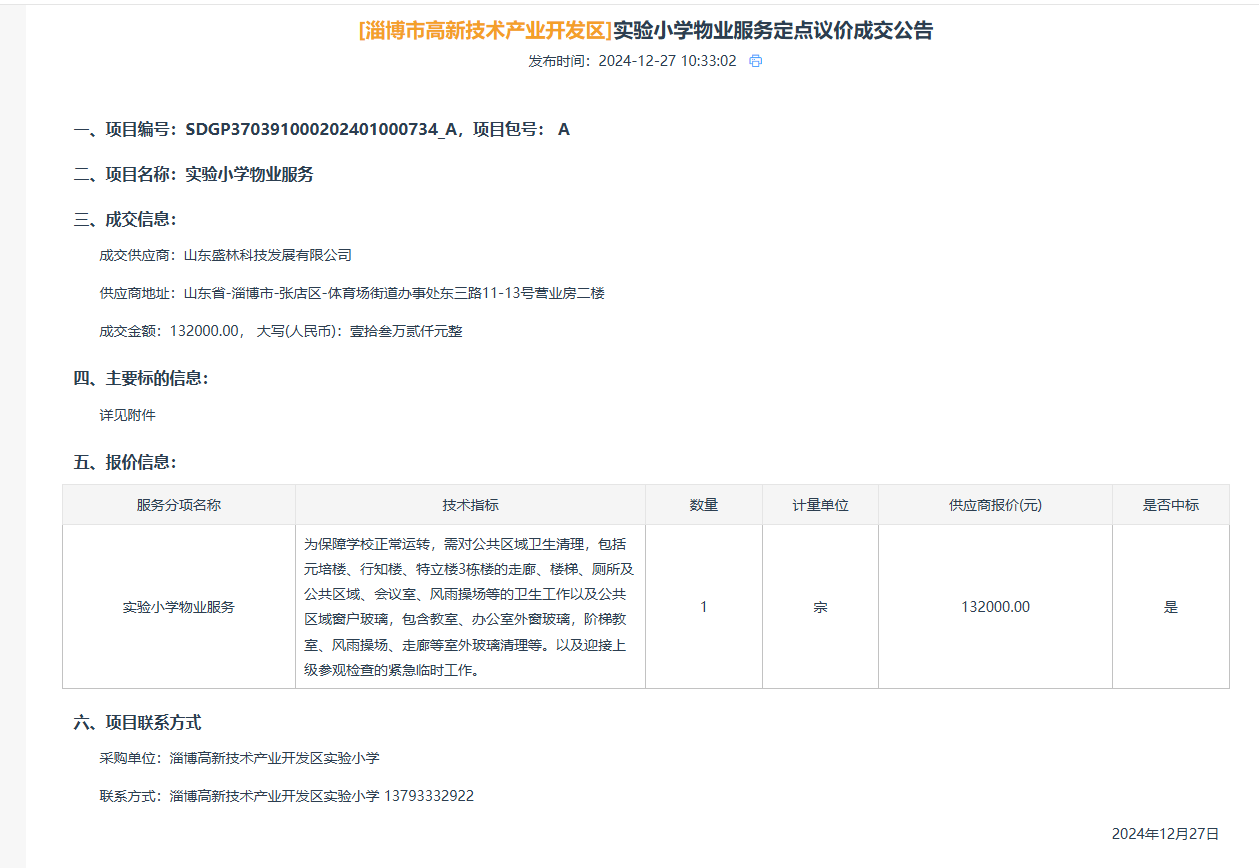Select the 技术指标 column header
This screenshot has height=868, width=1259.
point(470,505)
